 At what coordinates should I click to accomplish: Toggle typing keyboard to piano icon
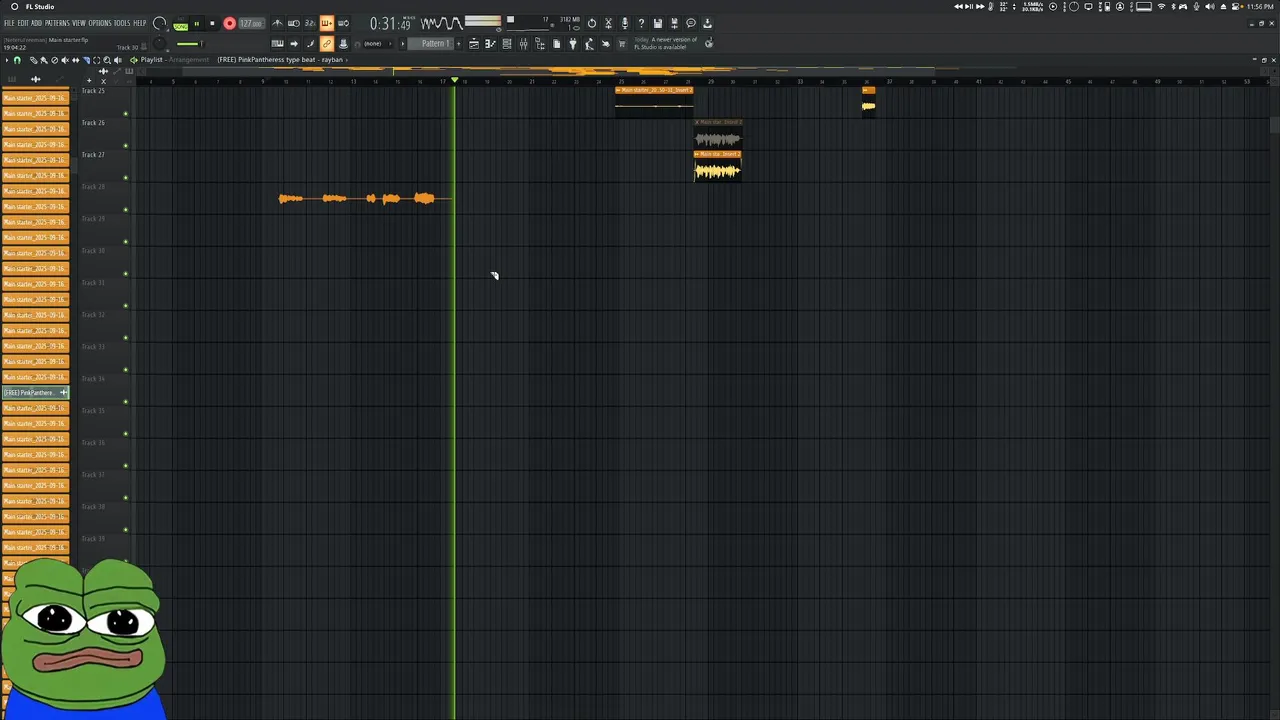[277, 44]
